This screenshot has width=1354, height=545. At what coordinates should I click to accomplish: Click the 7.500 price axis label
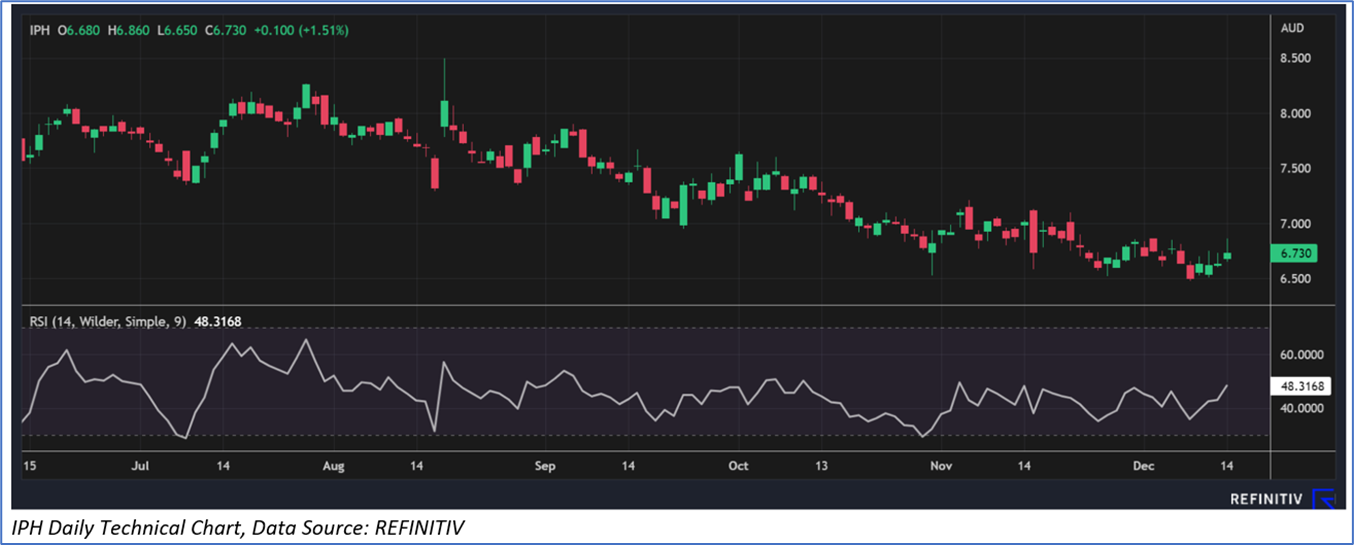pos(1295,169)
